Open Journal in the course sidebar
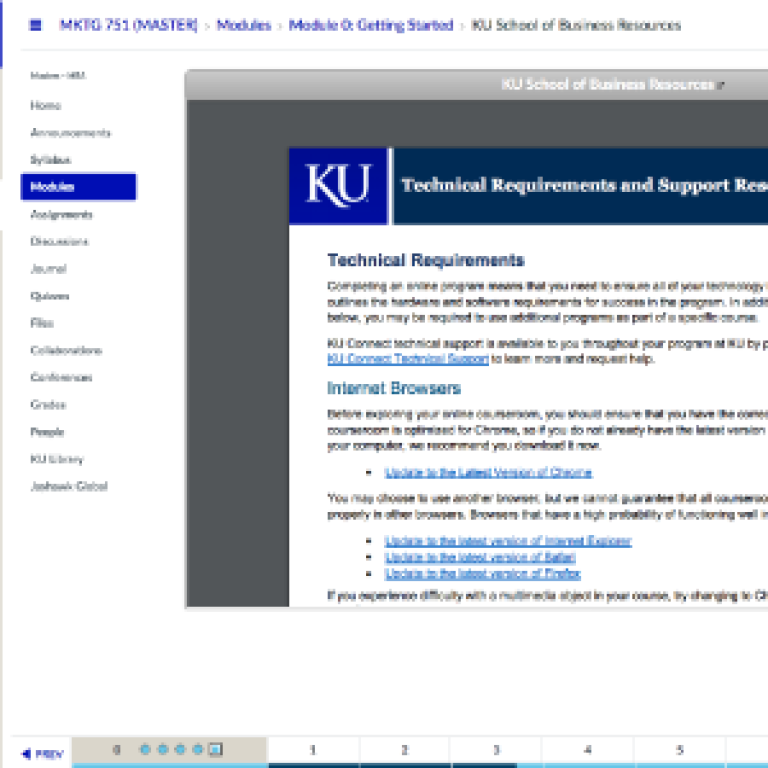The height and width of the screenshot is (768, 768). coord(48,268)
